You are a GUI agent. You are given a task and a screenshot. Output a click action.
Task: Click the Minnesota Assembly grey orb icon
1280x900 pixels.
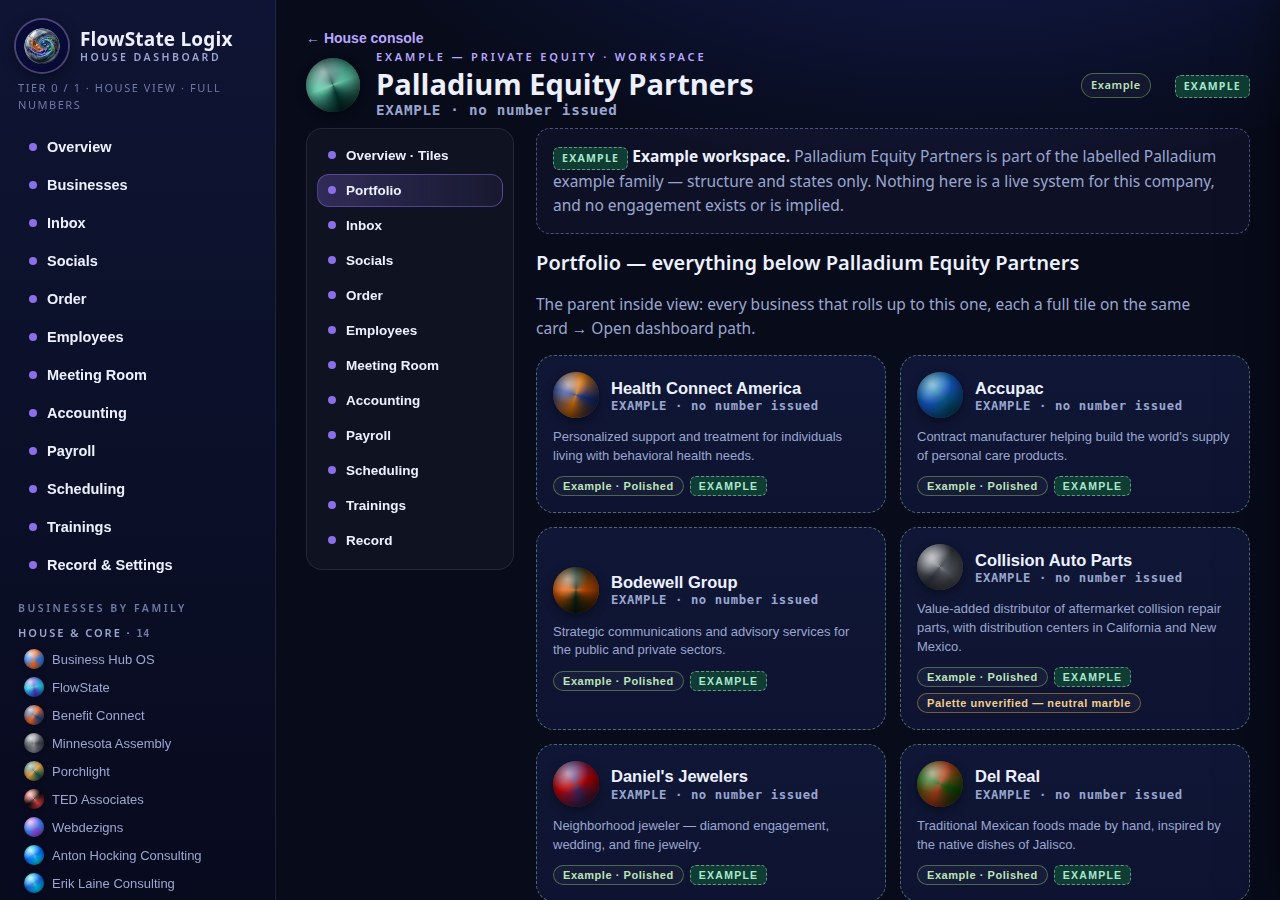coord(34,743)
